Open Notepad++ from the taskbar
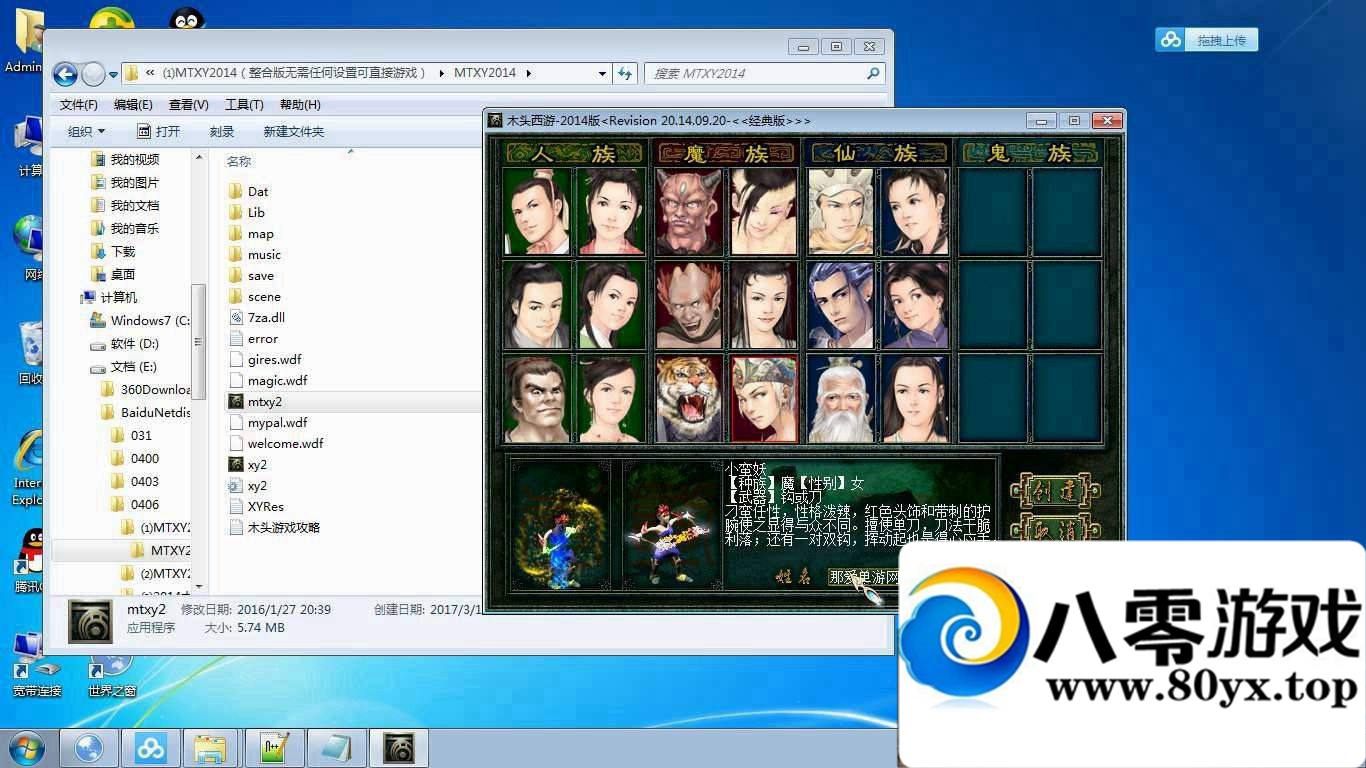Image resolution: width=1366 pixels, height=768 pixels. [274, 748]
